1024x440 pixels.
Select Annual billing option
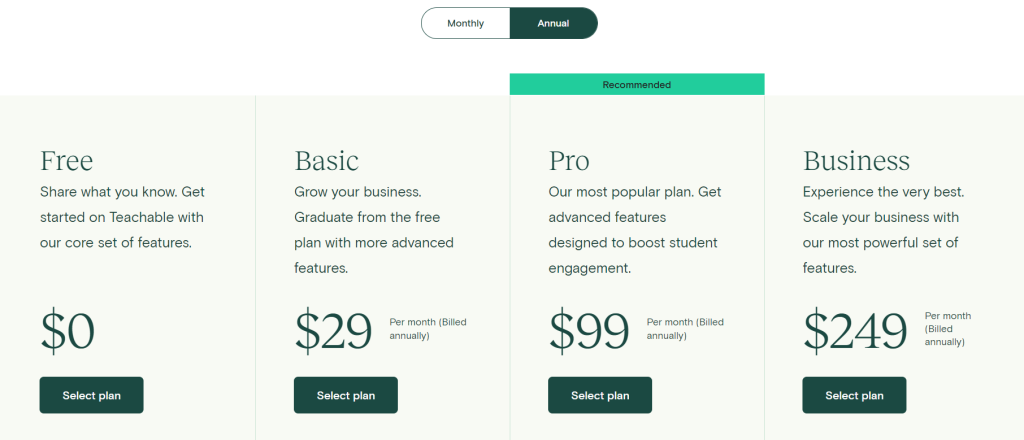click(553, 24)
